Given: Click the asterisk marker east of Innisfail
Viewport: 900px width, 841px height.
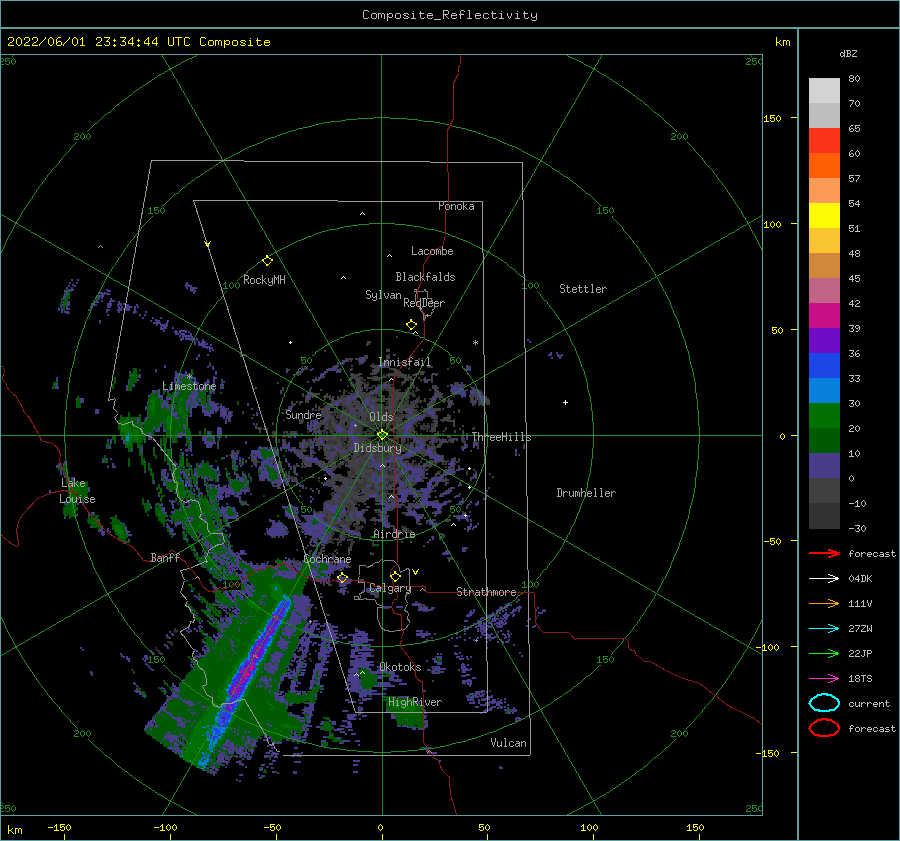Looking at the screenshot, I should [475, 343].
